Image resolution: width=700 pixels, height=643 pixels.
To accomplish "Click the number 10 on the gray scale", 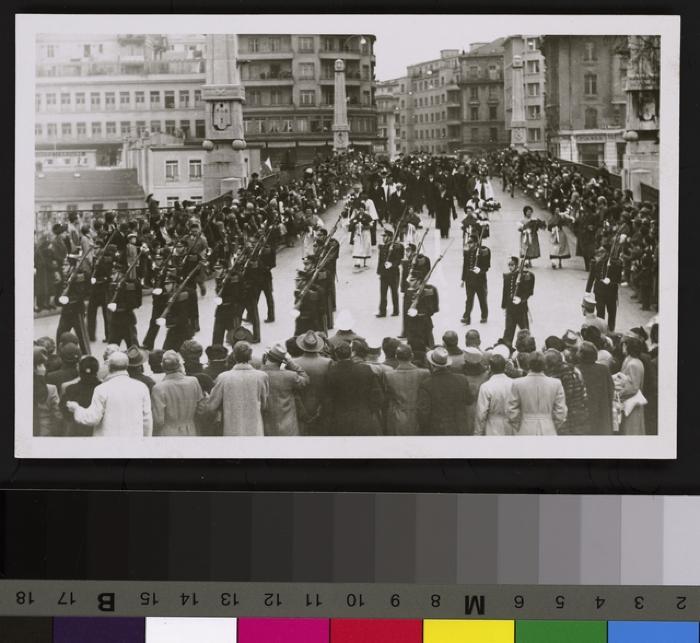I will point(353,600).
